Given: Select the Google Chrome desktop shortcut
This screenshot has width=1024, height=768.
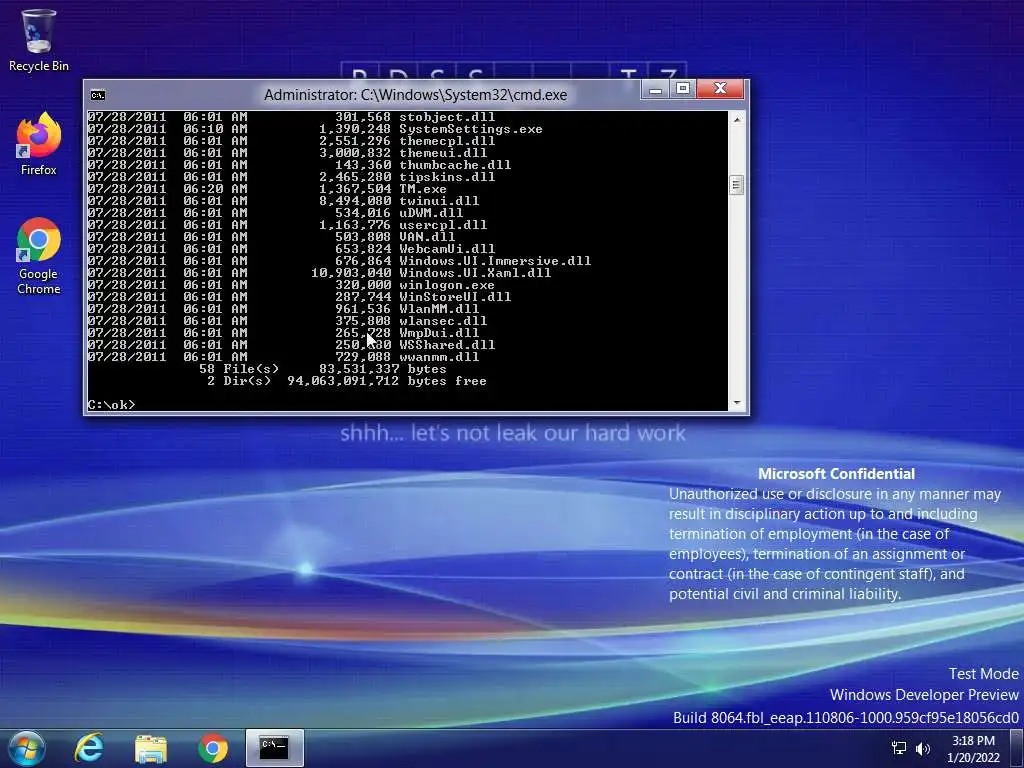Looking at the screenshot, I should [x=39, y=256].
